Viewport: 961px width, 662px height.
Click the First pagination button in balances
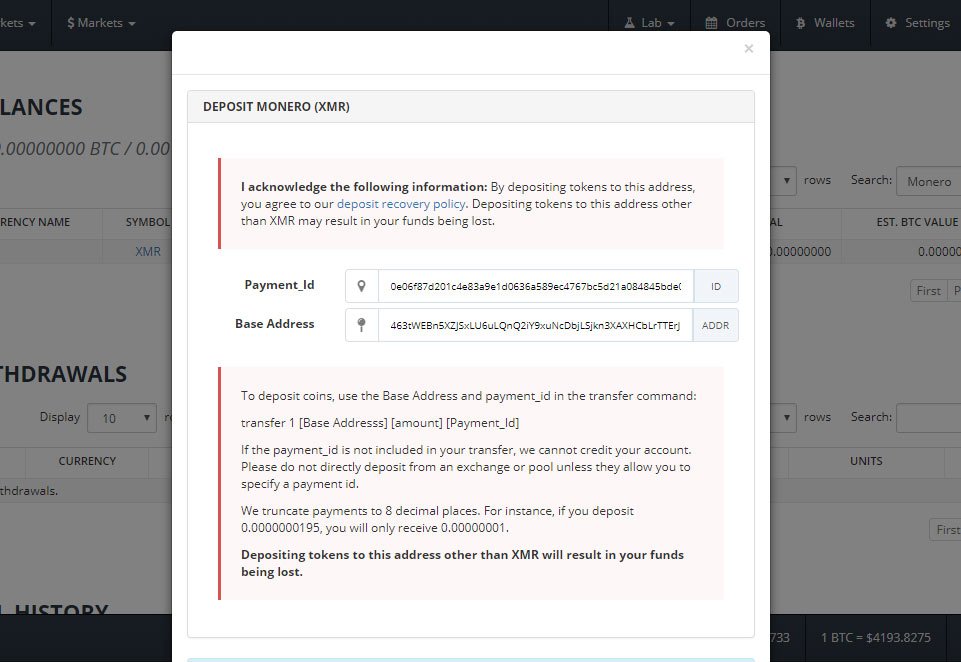[928, 291]
